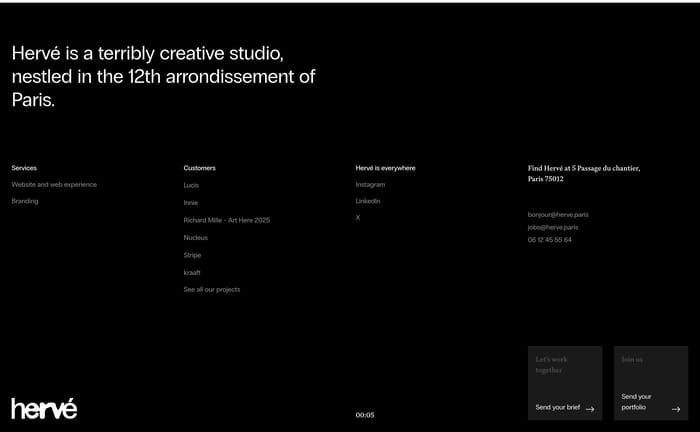The width and height of the screenshot is (700, 432).
Task: Click the hervé logo
Action: click(x=44, y=408)
